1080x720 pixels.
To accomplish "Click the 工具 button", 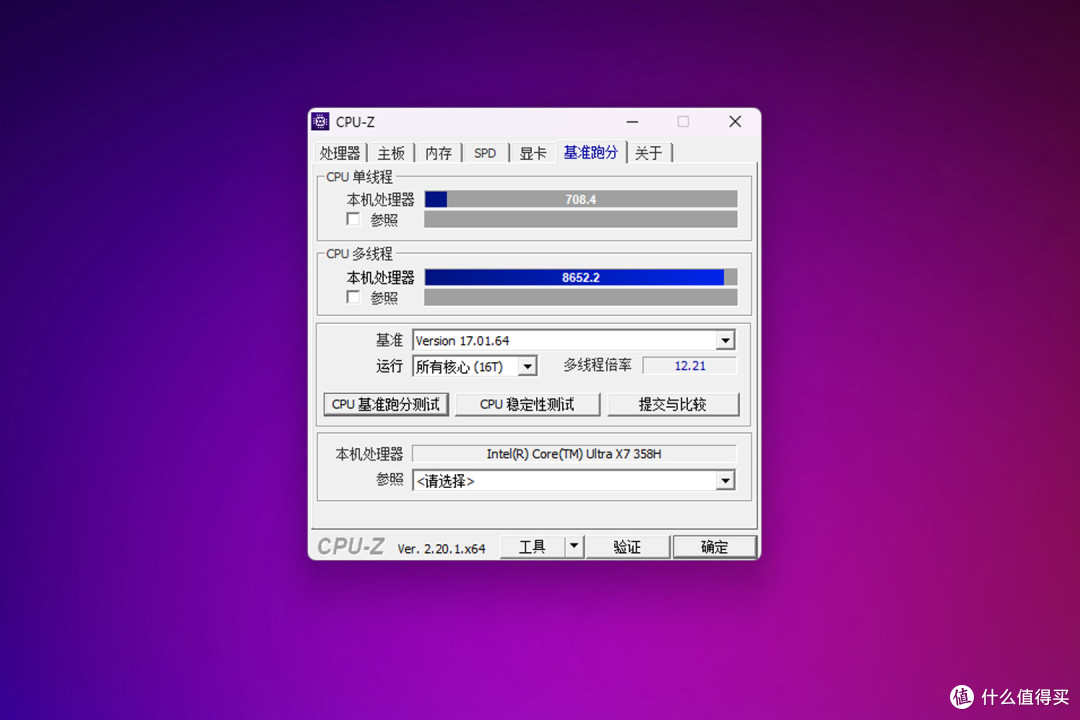I will pyautogui.click(x=532, y=547).
